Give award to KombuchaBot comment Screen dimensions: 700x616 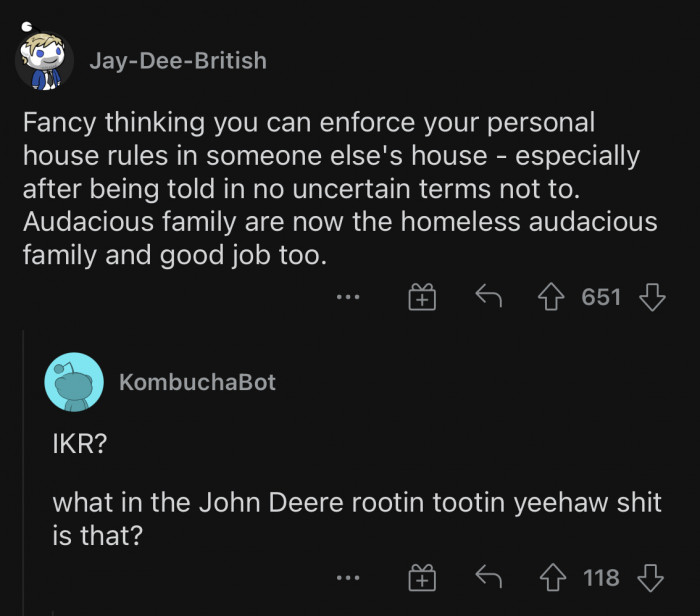(422, 577)
